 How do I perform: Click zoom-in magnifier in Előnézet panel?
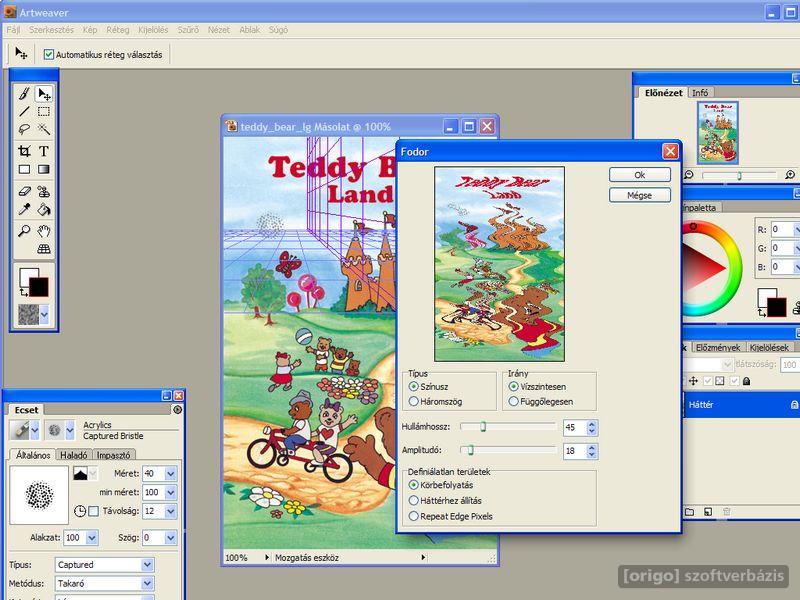pyautogui.click(x=790, y=175)
